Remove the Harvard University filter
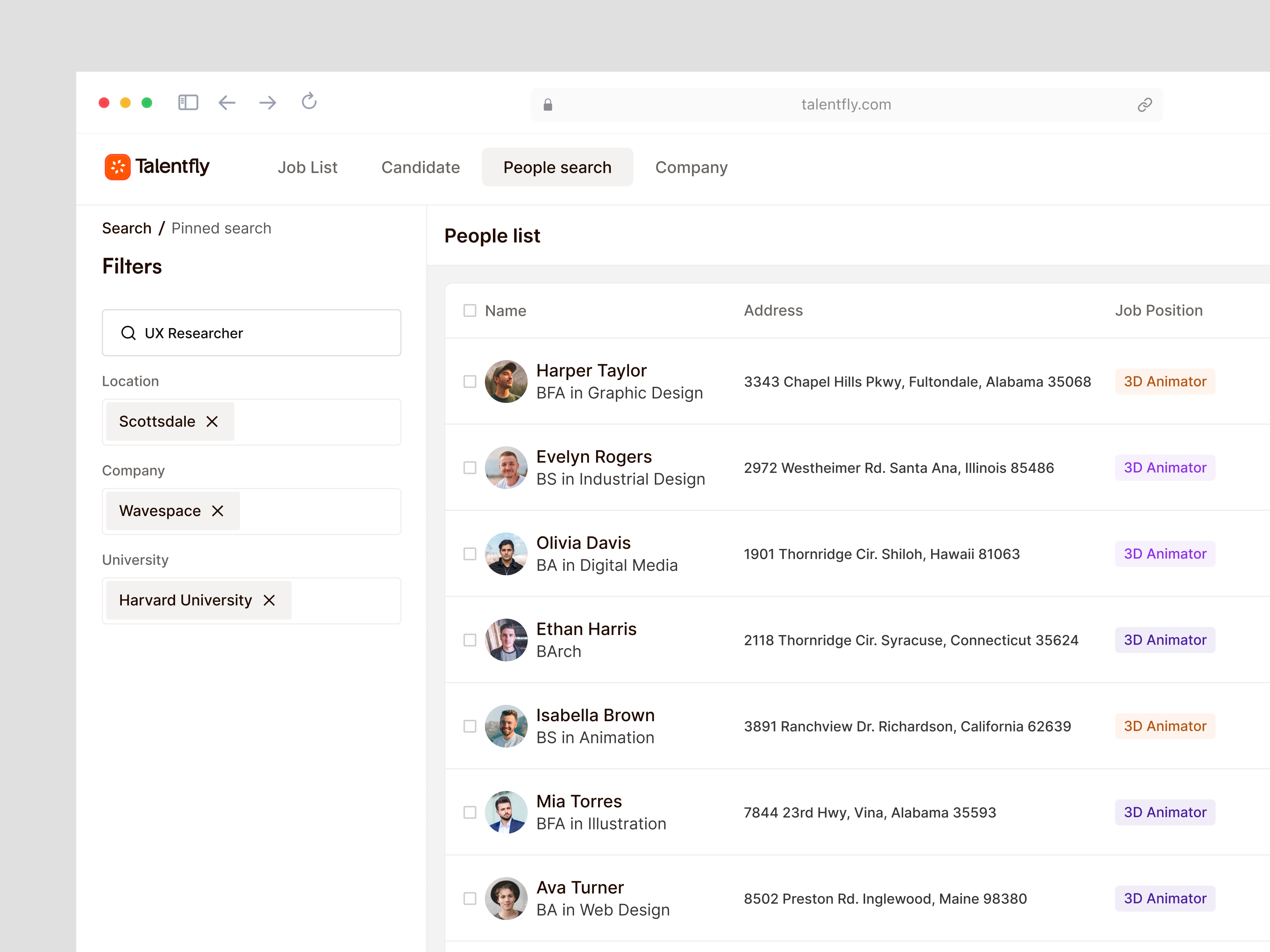The image size is (1270, 952). coord(269,600)
